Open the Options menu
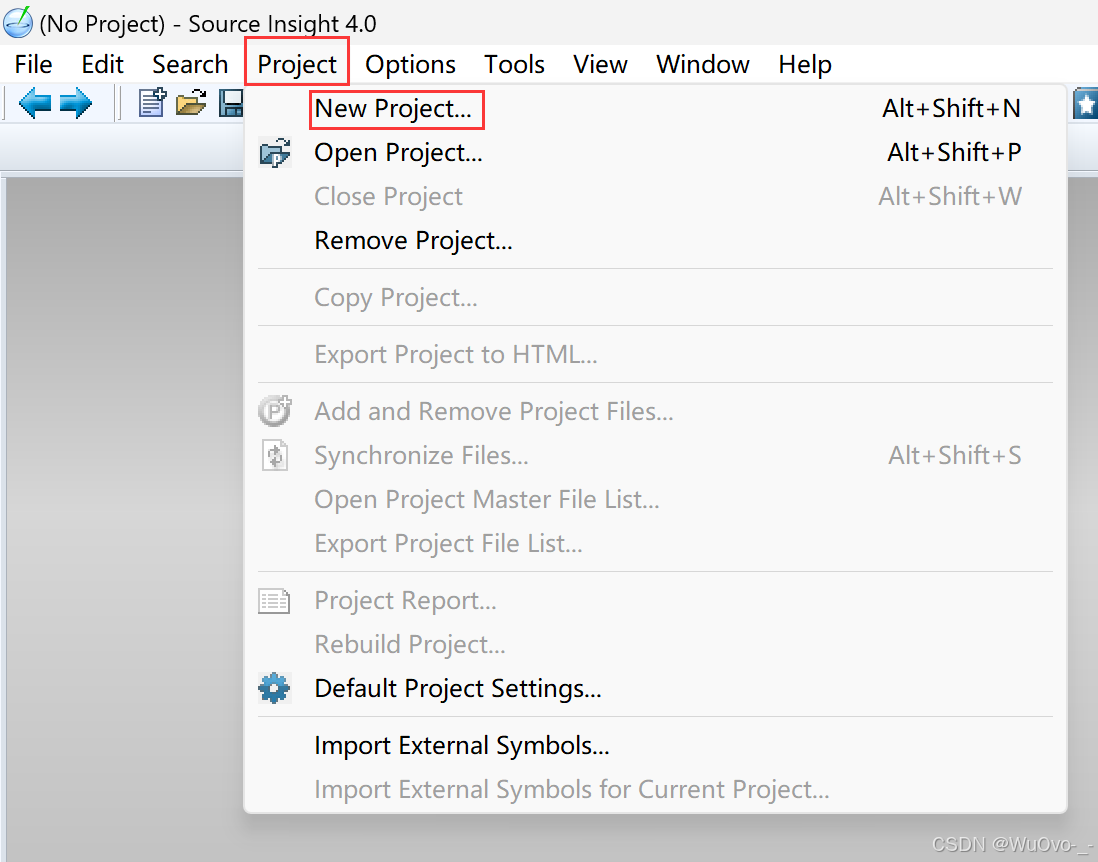Image resolution: width=1098 pixels, height=862 pixels. [410, 64]
